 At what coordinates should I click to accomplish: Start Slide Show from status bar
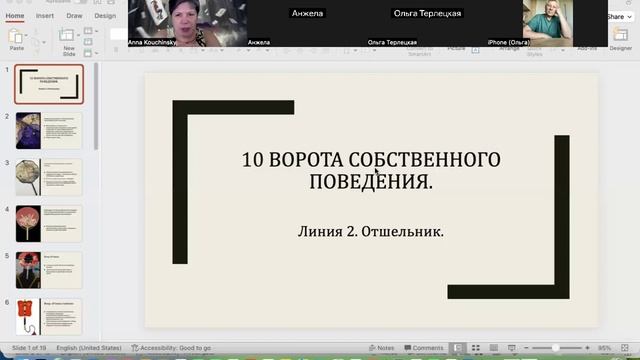coord(511,348)
